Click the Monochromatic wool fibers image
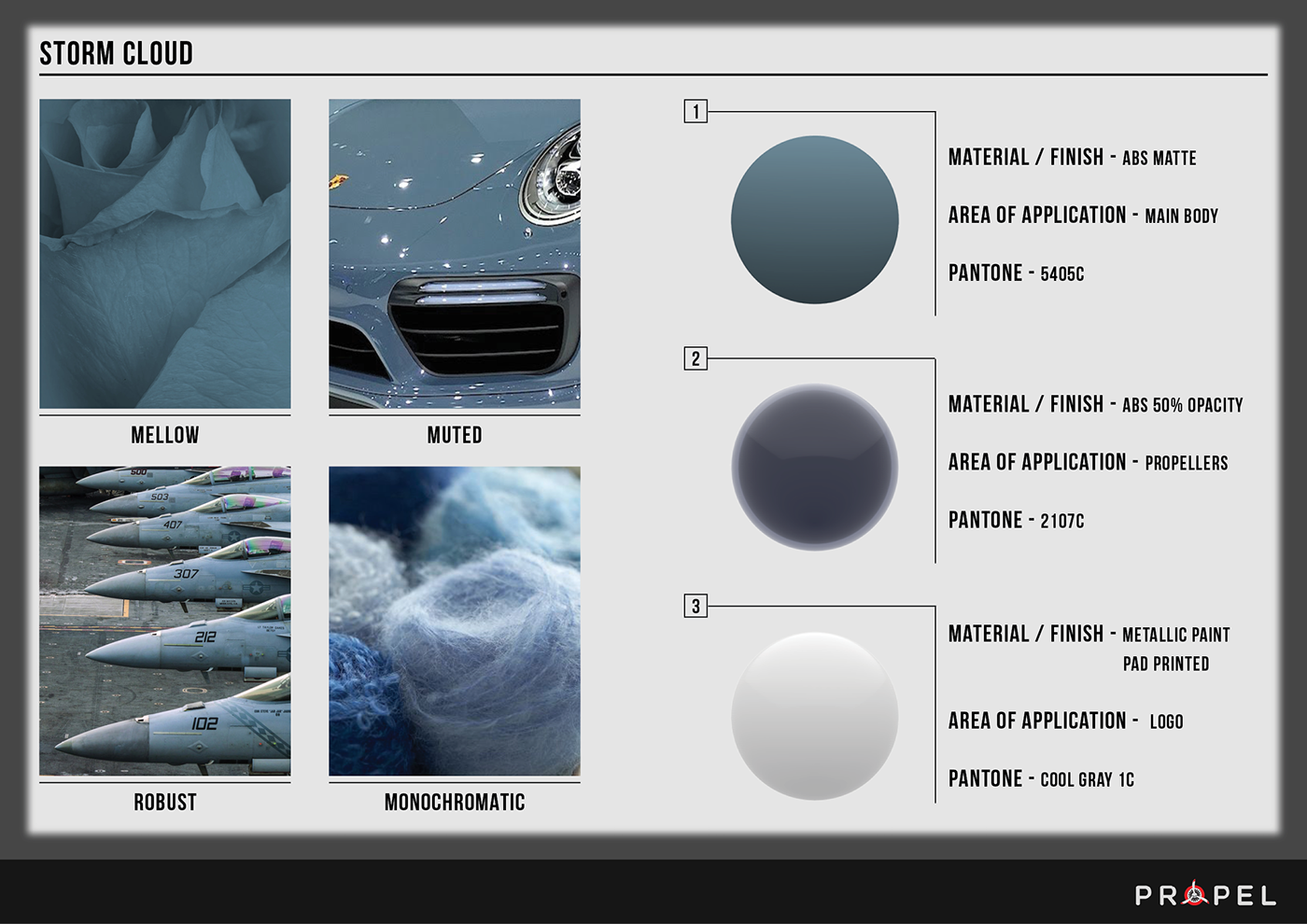1307x924 pixels. click(x=455, y=621)
